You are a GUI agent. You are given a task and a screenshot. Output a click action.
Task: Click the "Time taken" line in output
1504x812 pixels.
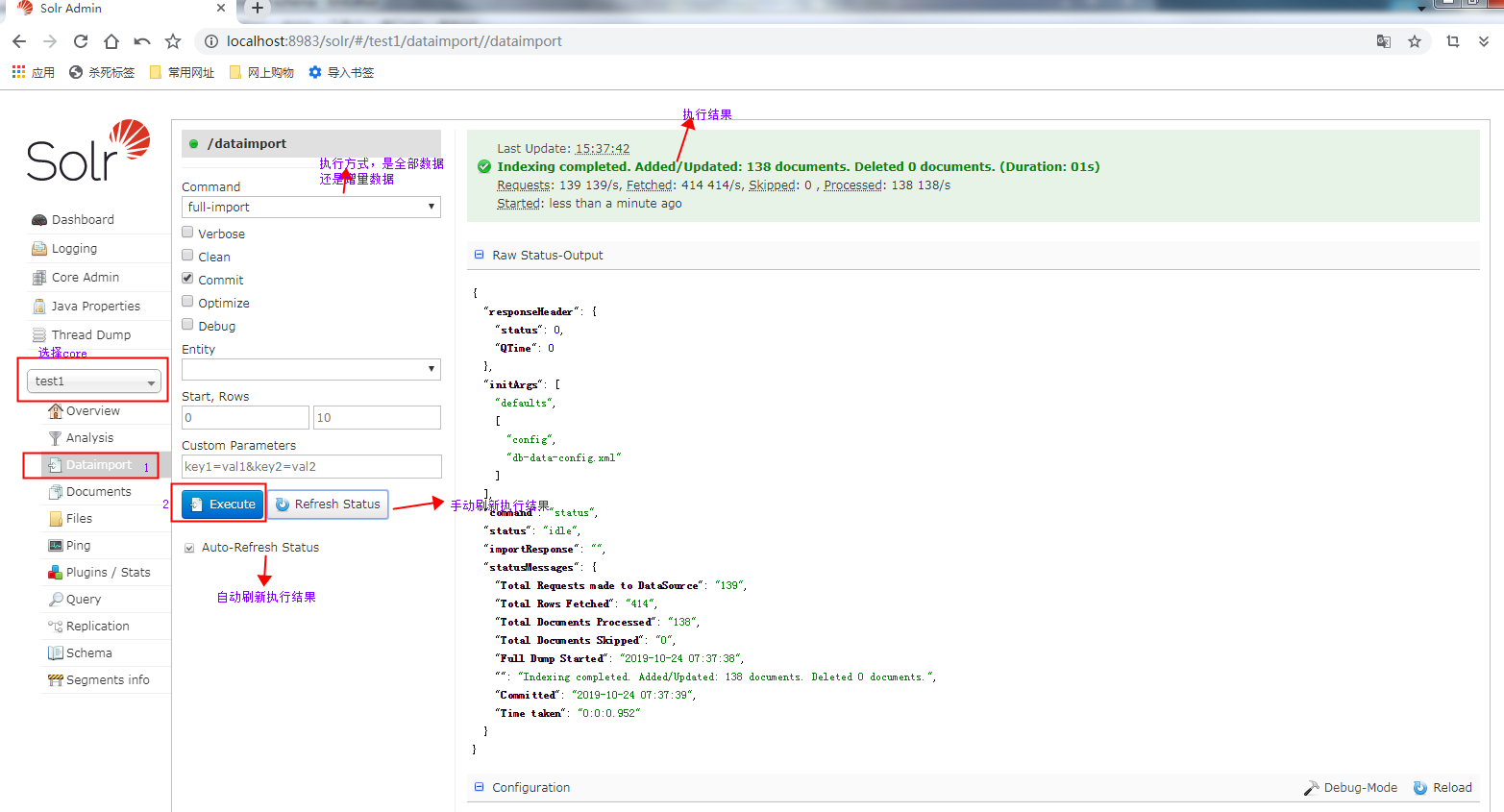pyautogui.click(x=570, y=714)
